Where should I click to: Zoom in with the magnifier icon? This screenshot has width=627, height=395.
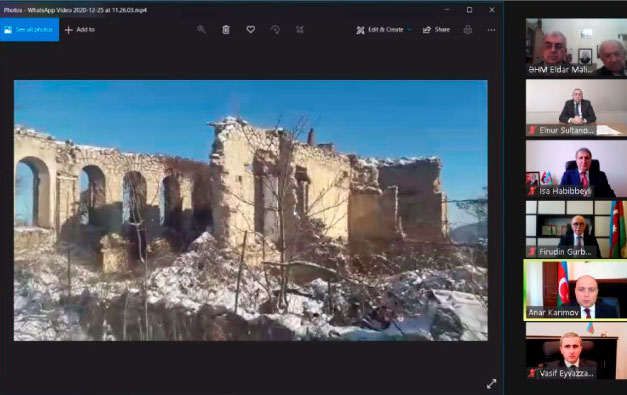click(x=202, y=30)
